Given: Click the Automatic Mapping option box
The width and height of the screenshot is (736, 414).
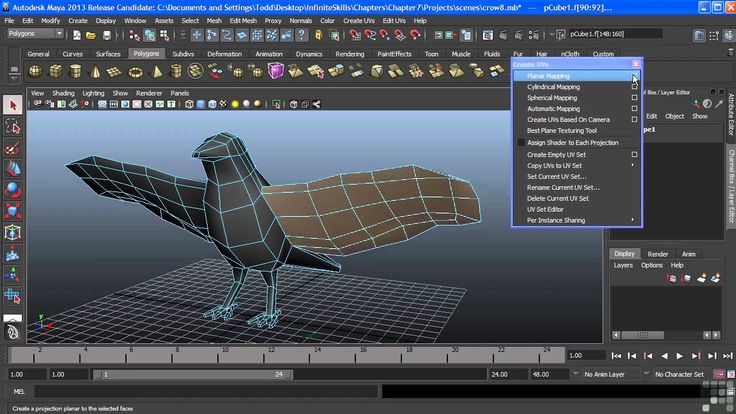Looking at the screenshot, I should 634,109.
